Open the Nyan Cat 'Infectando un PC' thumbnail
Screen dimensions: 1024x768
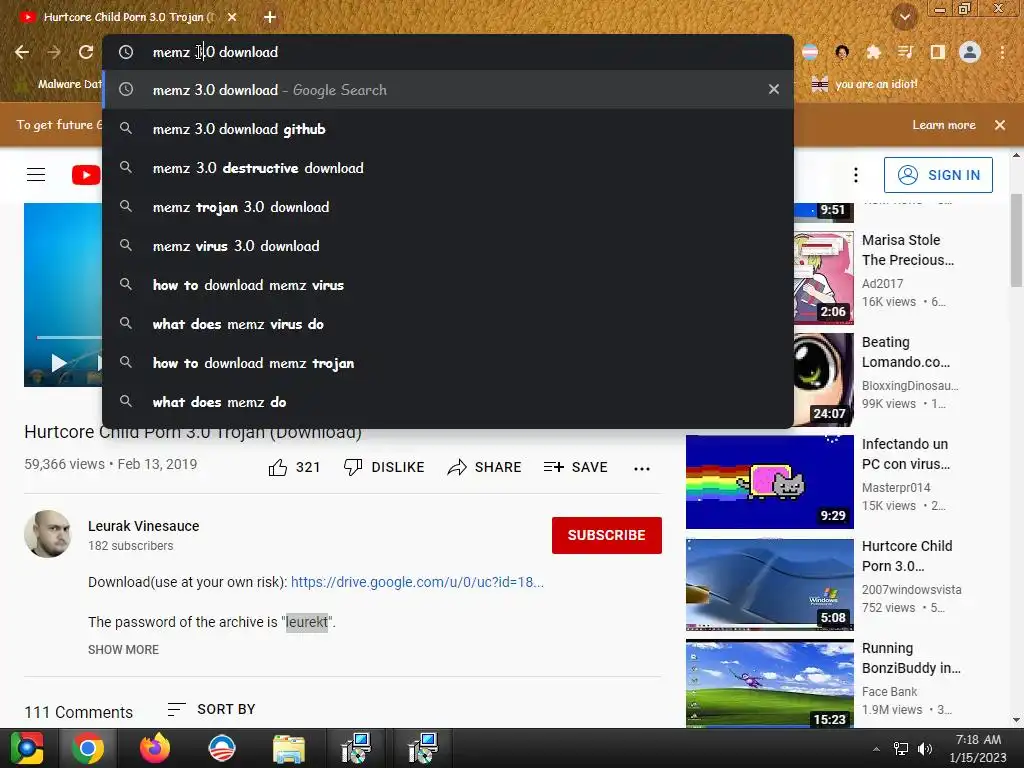770,482
